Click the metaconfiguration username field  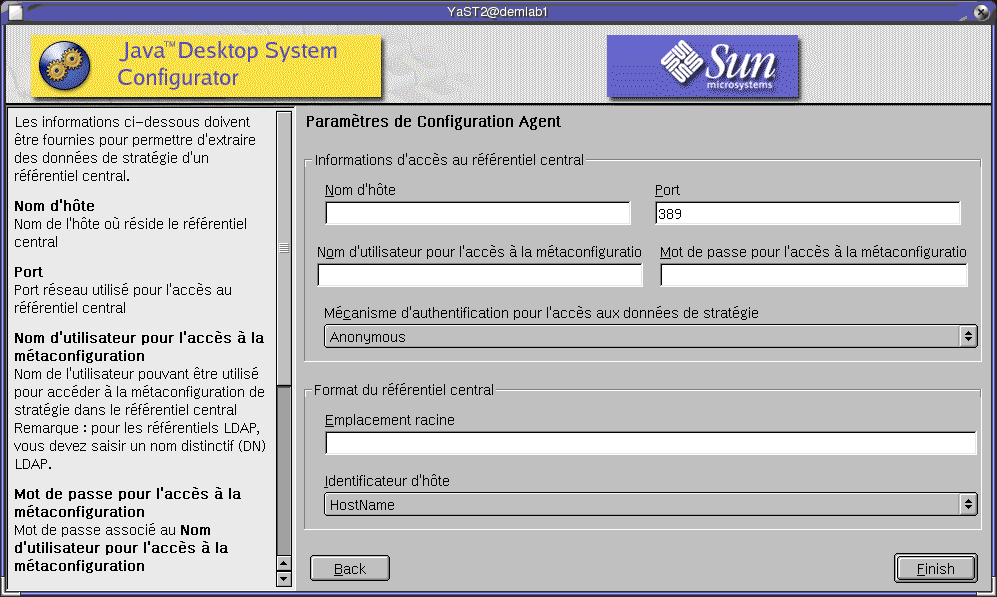click(x=477, y=274)
